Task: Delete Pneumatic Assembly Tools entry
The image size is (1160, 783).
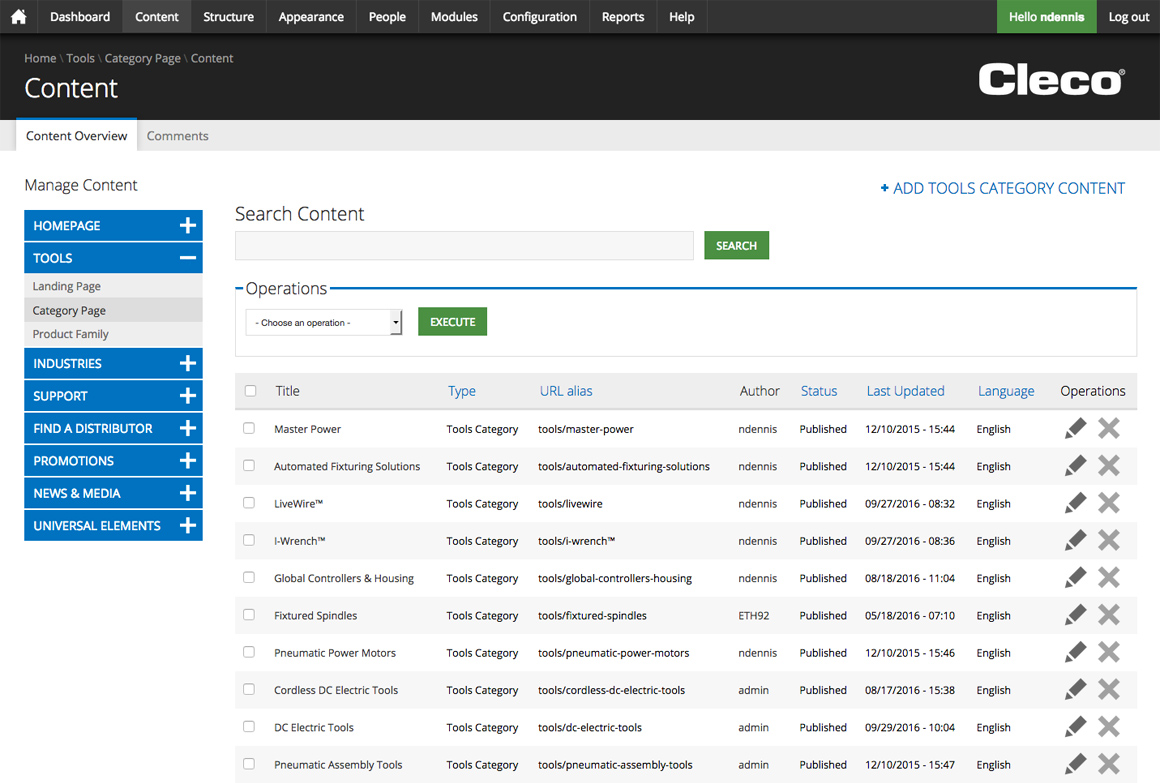Action: click(x=1108, y=764)
